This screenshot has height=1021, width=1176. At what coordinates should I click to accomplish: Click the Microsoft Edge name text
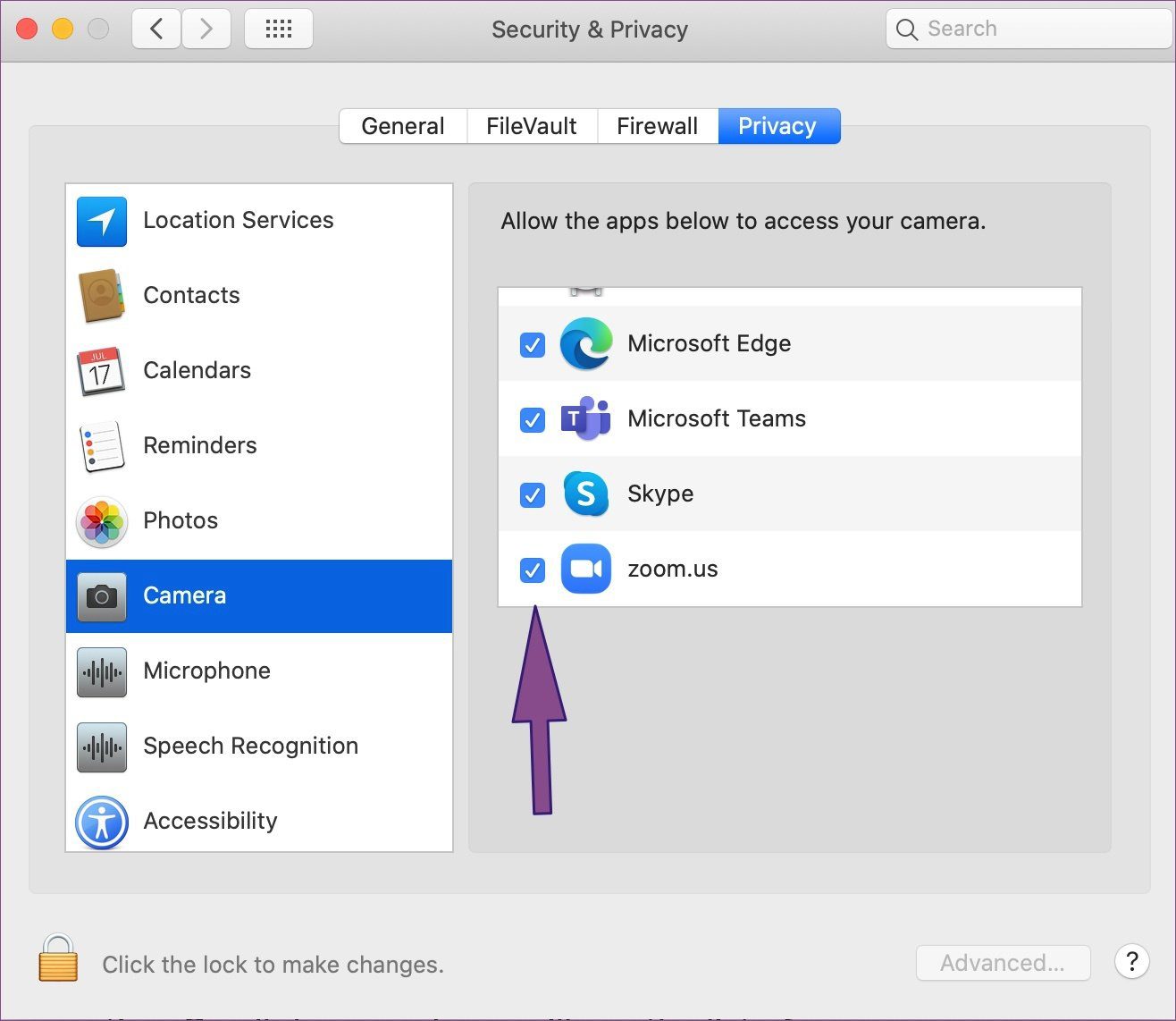710,343
